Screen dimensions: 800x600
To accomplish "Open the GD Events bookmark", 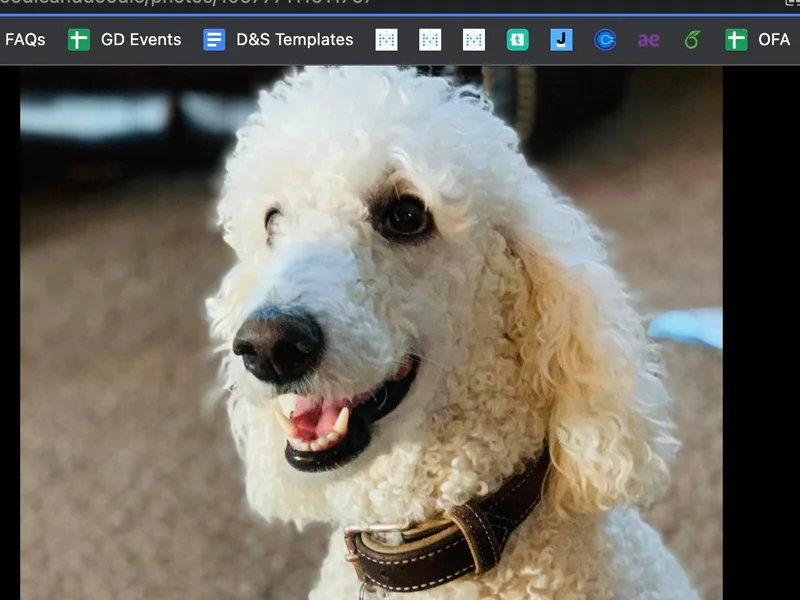I will 138,40.
